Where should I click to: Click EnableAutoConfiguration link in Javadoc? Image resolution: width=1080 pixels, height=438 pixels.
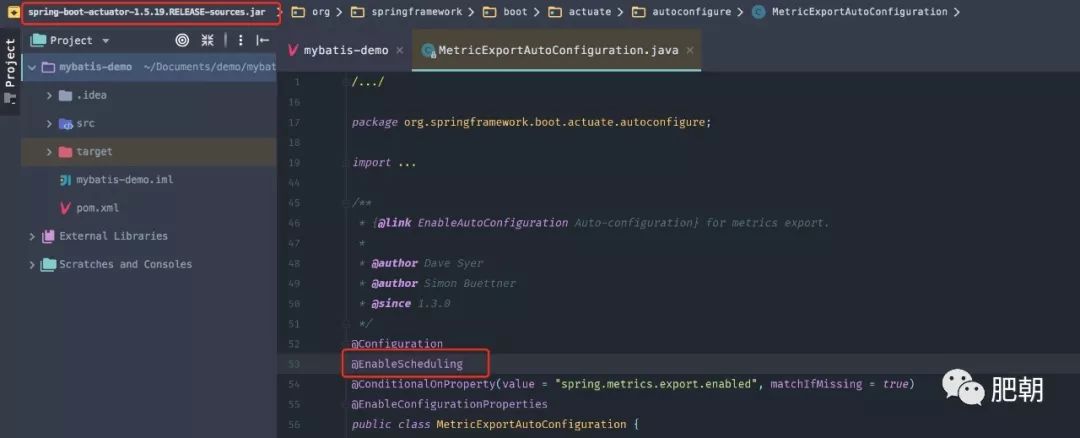[x=493, y=223]
